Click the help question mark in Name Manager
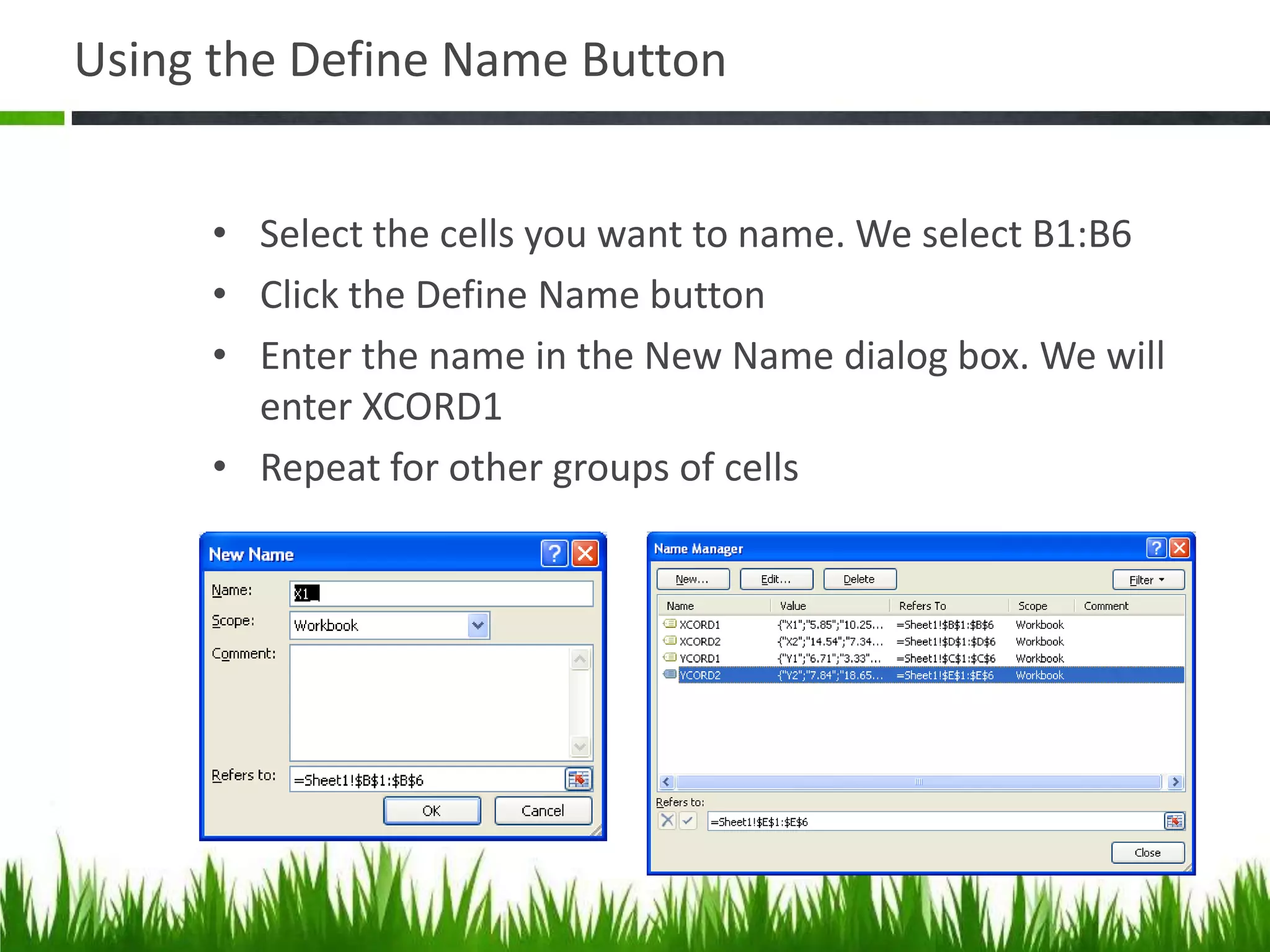Screen dimensions: 1270x952 pyautogui.click(x=1156, y=548)
